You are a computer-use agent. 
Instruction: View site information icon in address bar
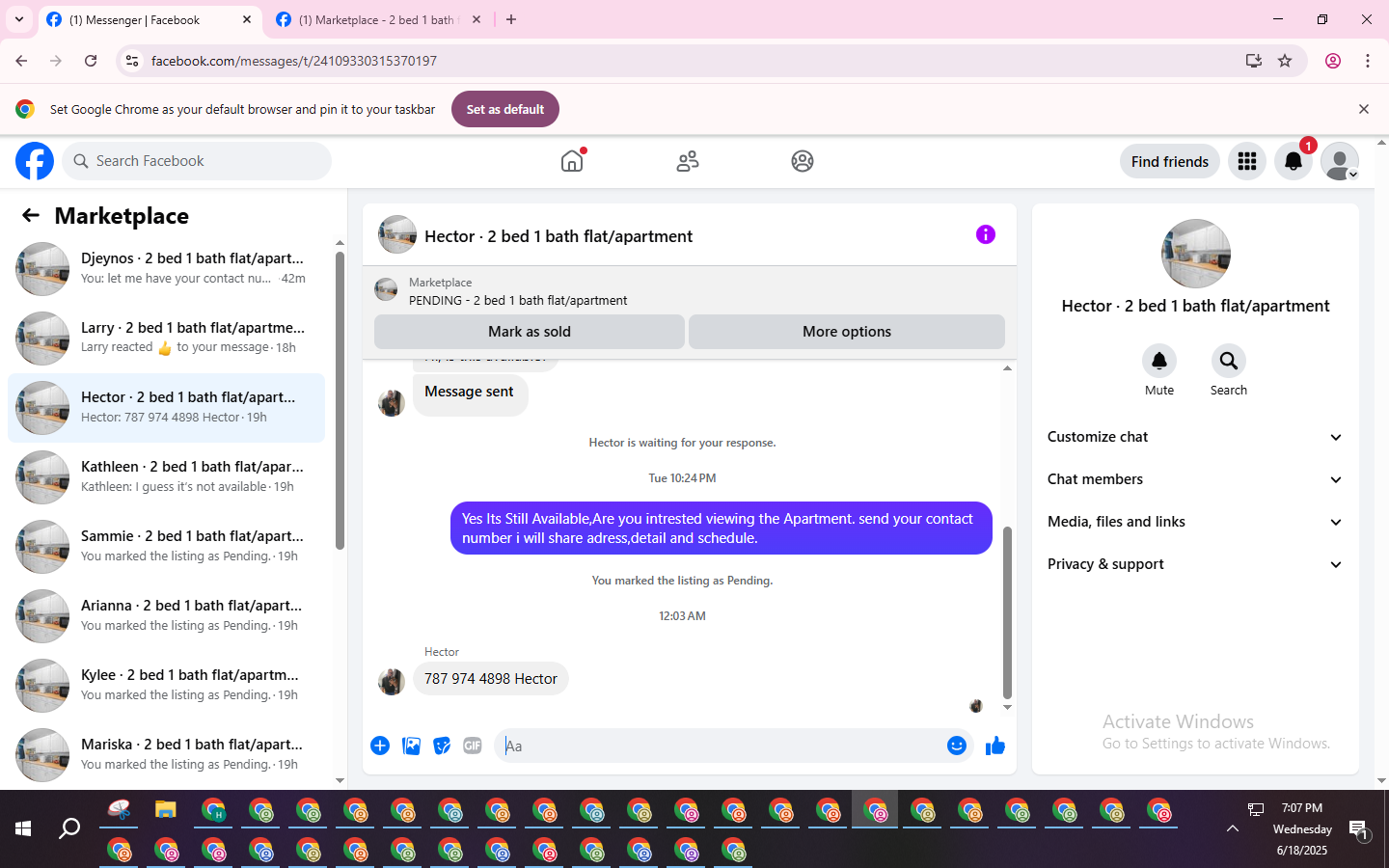coord(132,61)
